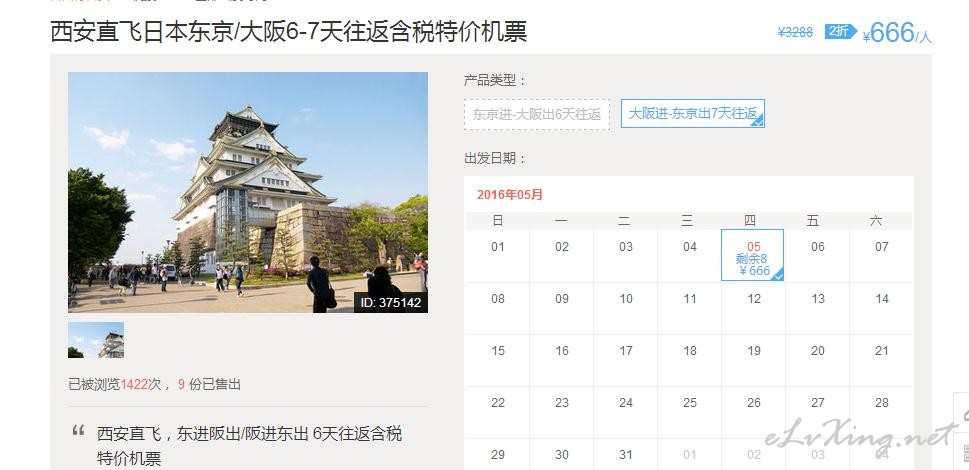Click the page title 西安直飞日本东京/大阪
This screenshot has width=969, height=470.
[x=289, y=31]
